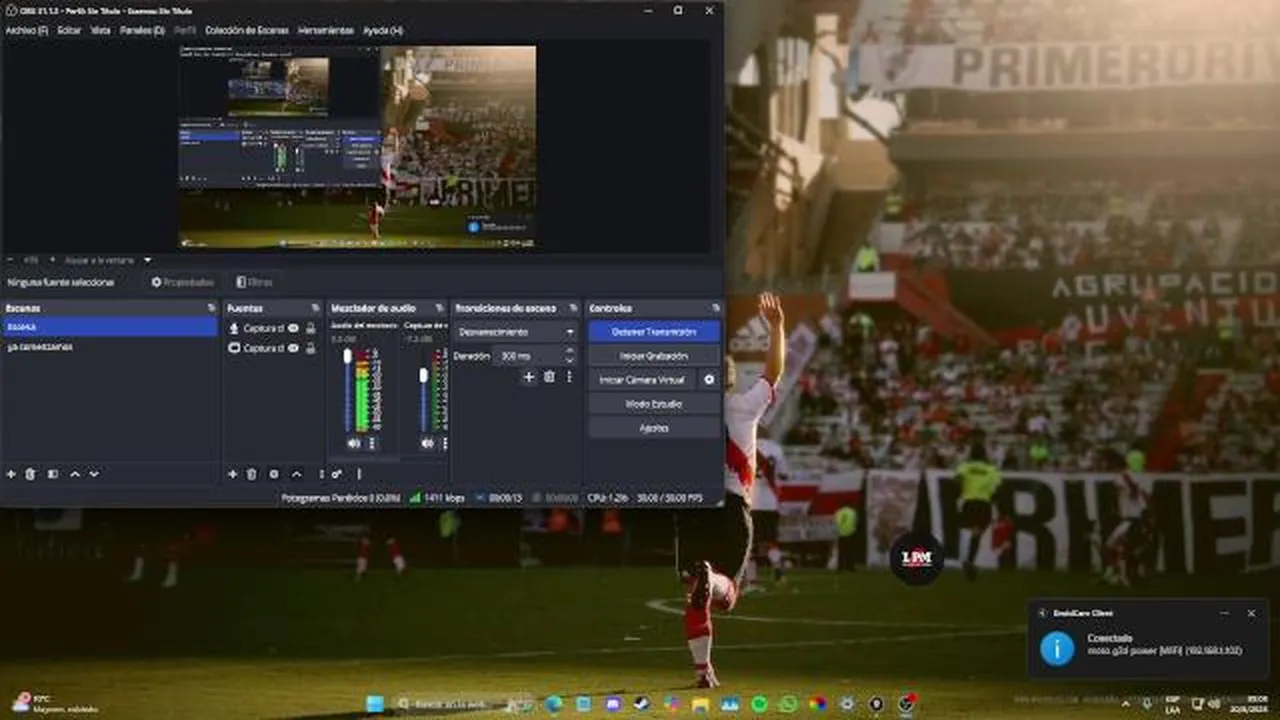Screen dimensions: 1280x720
Task: Add a new scene in Escenas panel
Action: pos(11,474)
